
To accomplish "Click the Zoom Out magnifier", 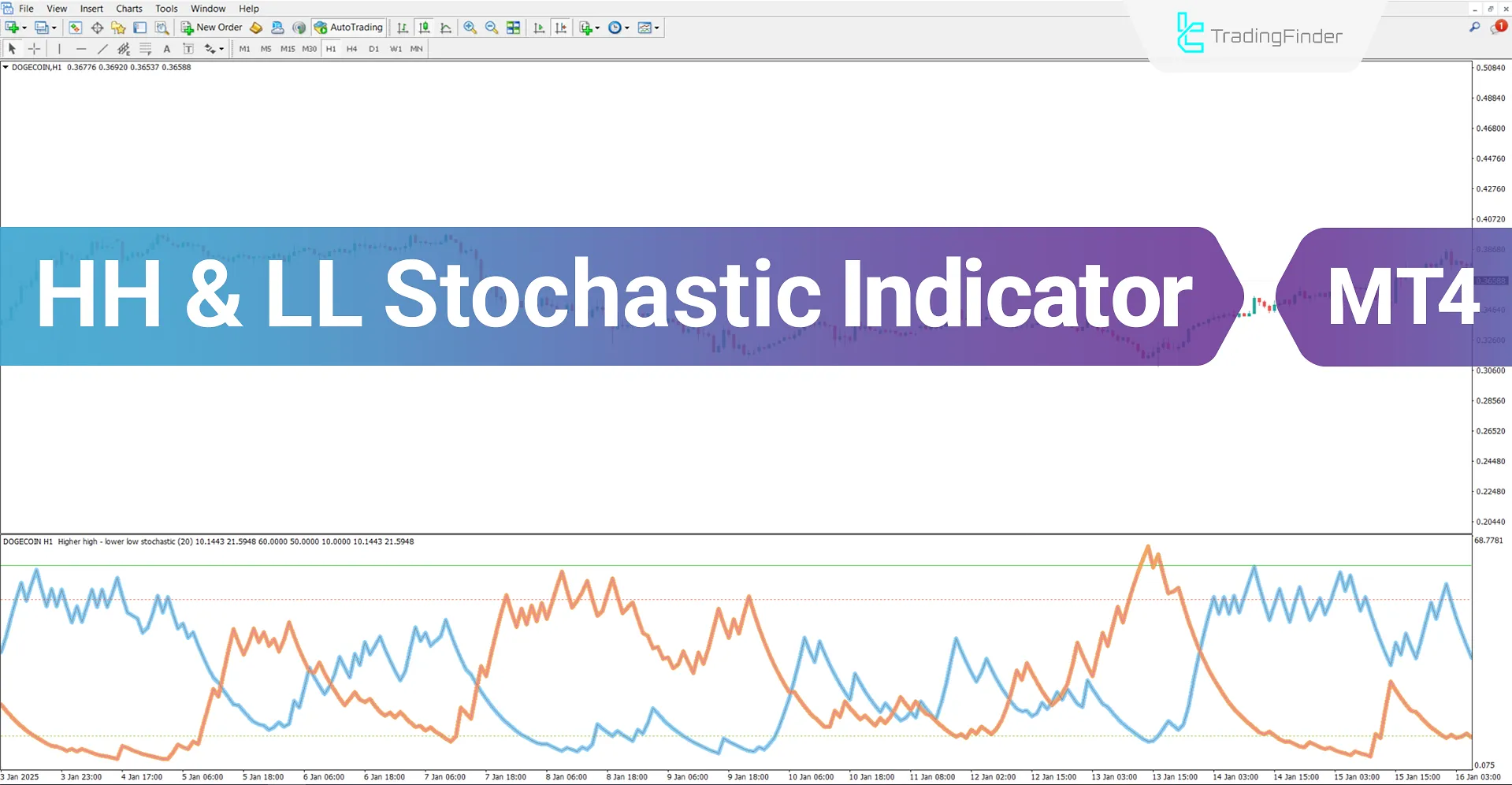I will pos(492,28).
